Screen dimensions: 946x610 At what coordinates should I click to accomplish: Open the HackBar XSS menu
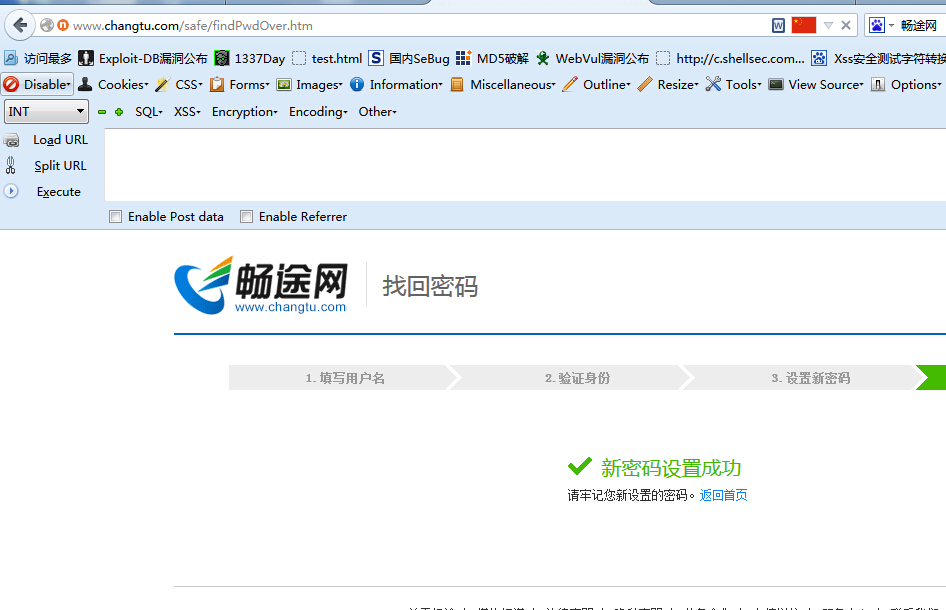pos(187,112)
